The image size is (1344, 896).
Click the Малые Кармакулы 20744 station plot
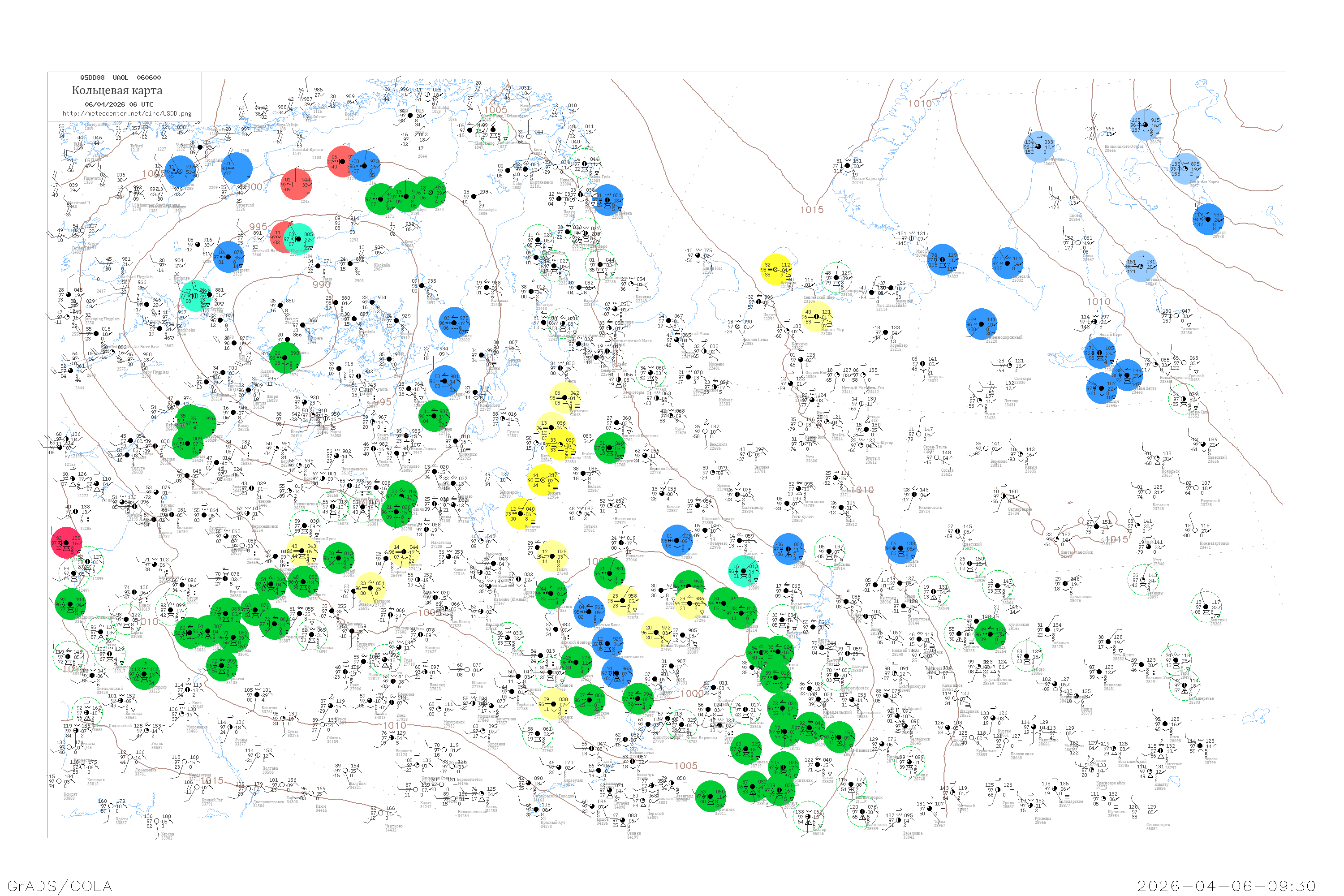pyautogui.click(x=848, y=166)
